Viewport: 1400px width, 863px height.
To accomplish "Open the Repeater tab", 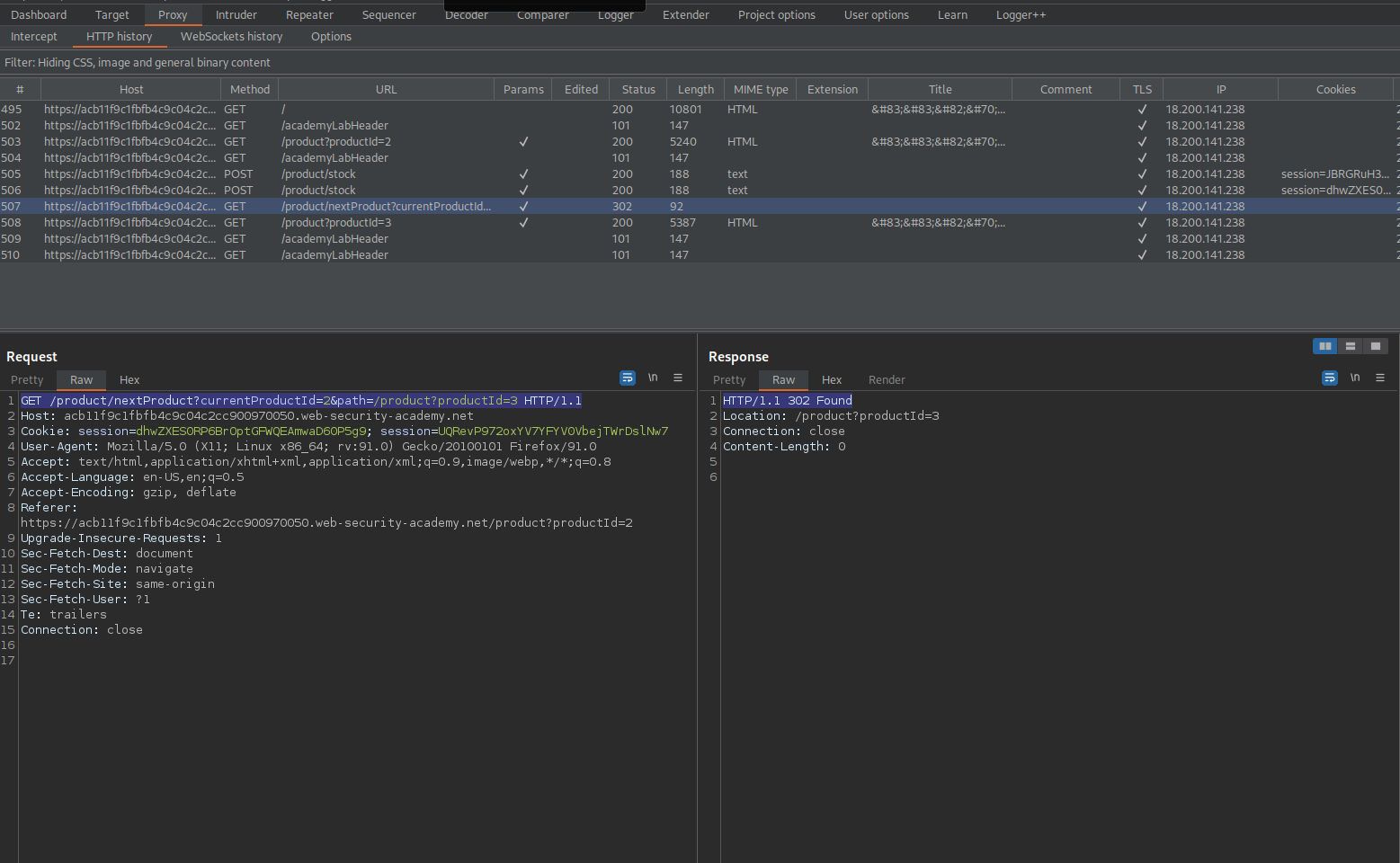I will click(x=309, y=15).
